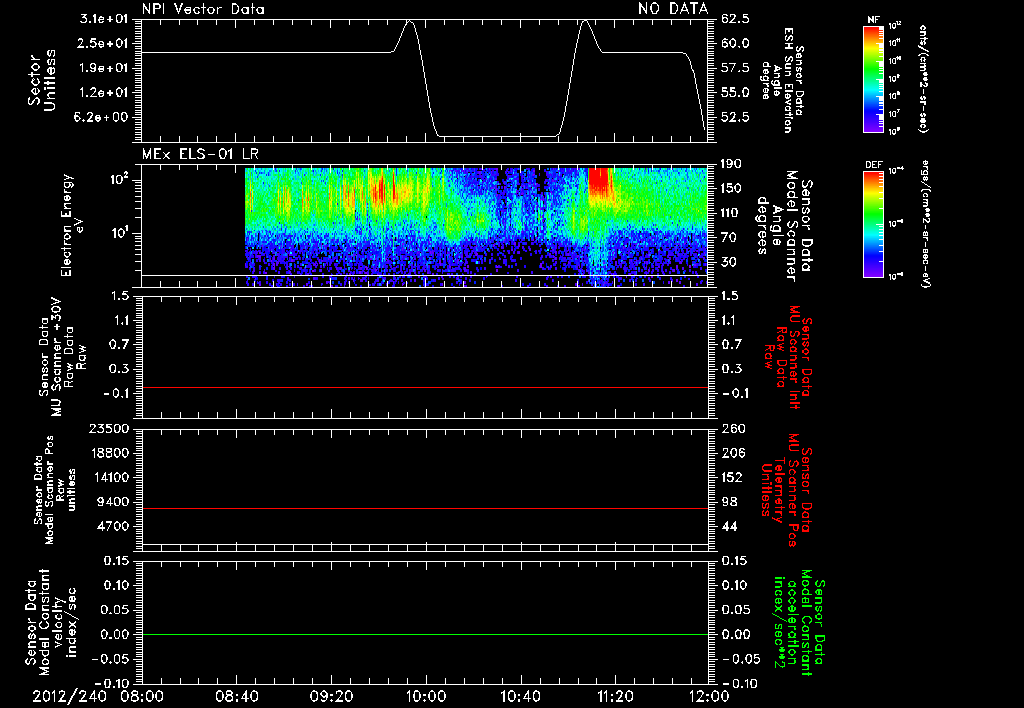Viewport: 1024px width, 708px height.
Task: Click the "150" scanner angle tick
Action: pyautogui.click(x=731, y=189)
